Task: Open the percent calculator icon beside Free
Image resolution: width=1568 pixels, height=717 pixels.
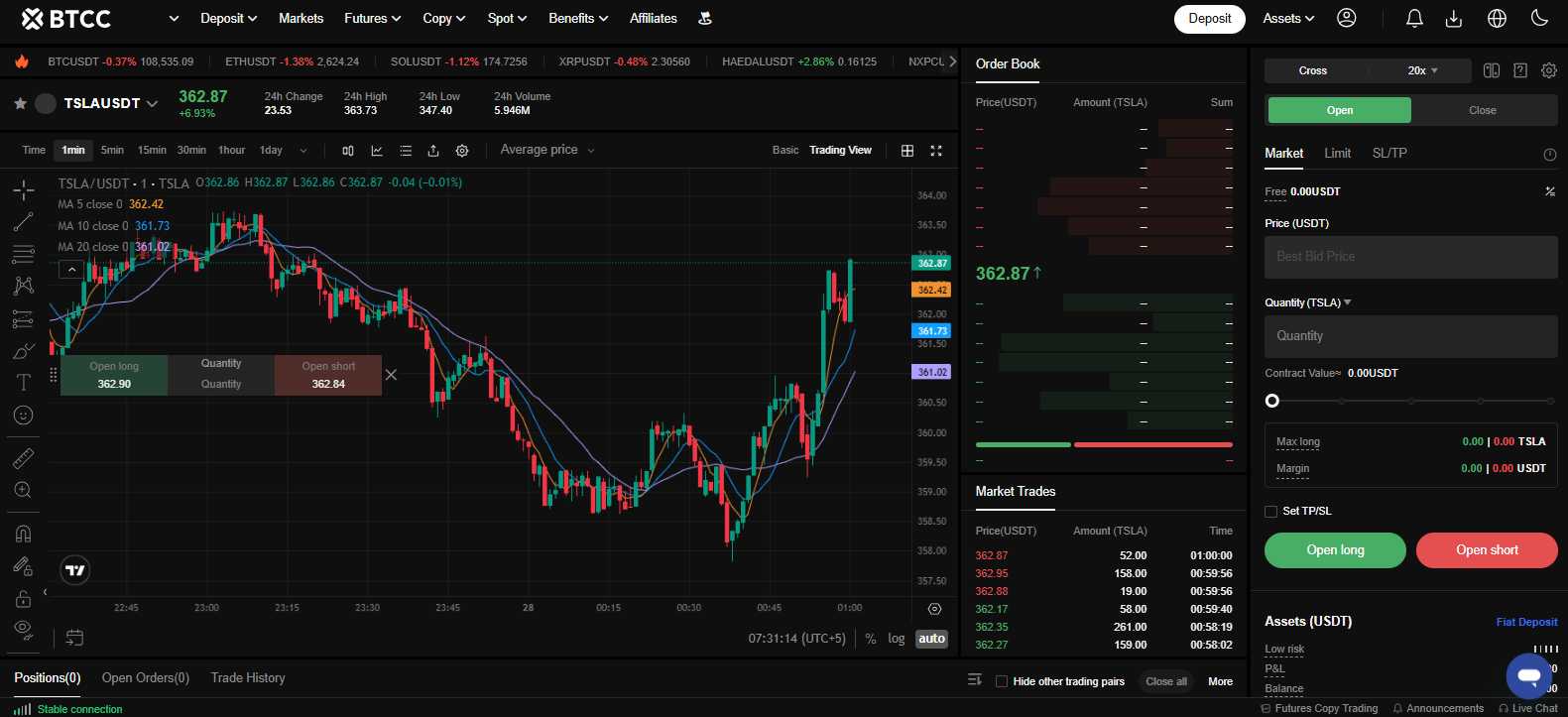Action: (1550, 191)
